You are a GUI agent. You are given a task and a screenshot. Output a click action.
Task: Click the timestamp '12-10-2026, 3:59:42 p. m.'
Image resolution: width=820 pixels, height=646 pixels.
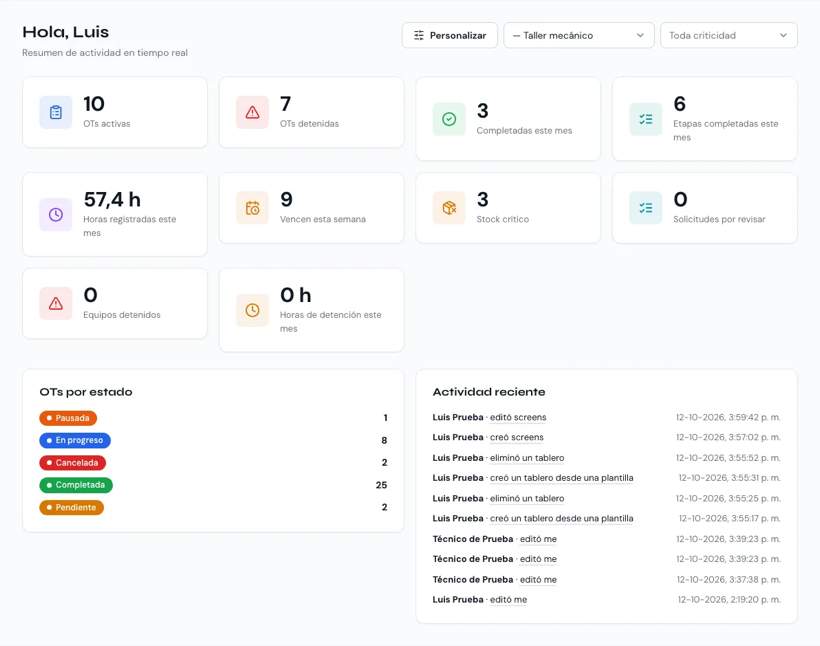point(728,417)
